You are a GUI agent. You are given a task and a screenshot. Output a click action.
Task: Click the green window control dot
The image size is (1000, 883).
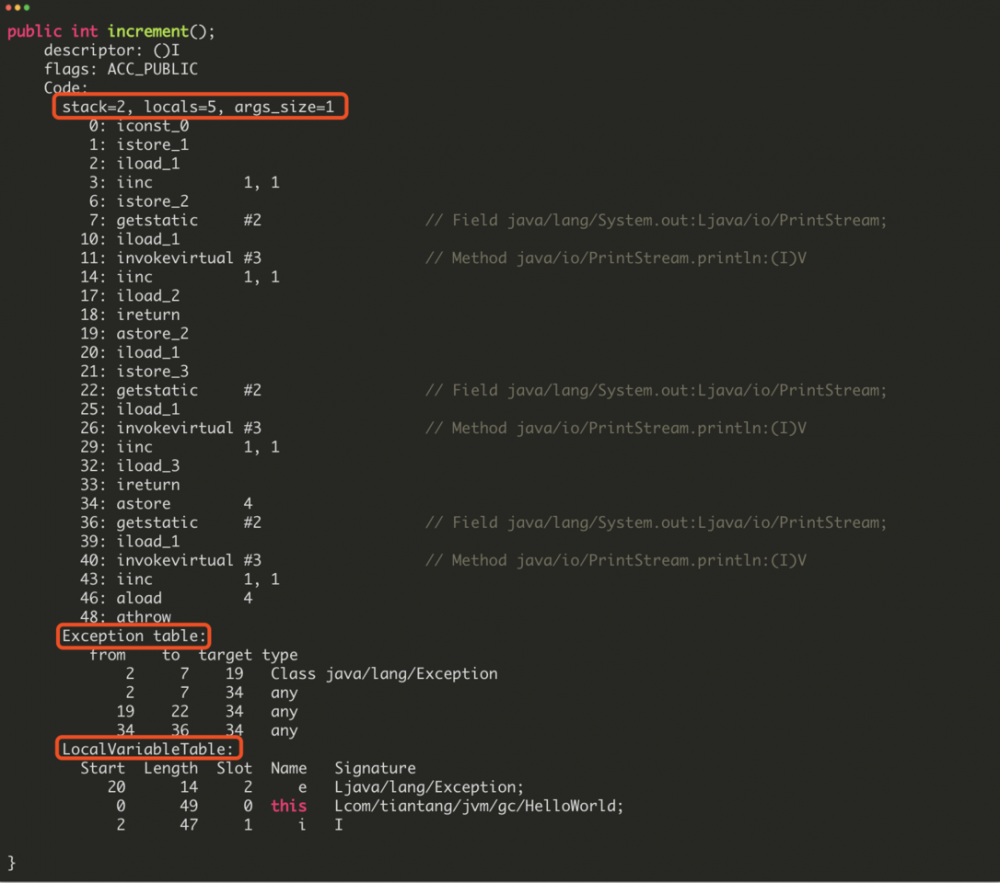[26, 6]
